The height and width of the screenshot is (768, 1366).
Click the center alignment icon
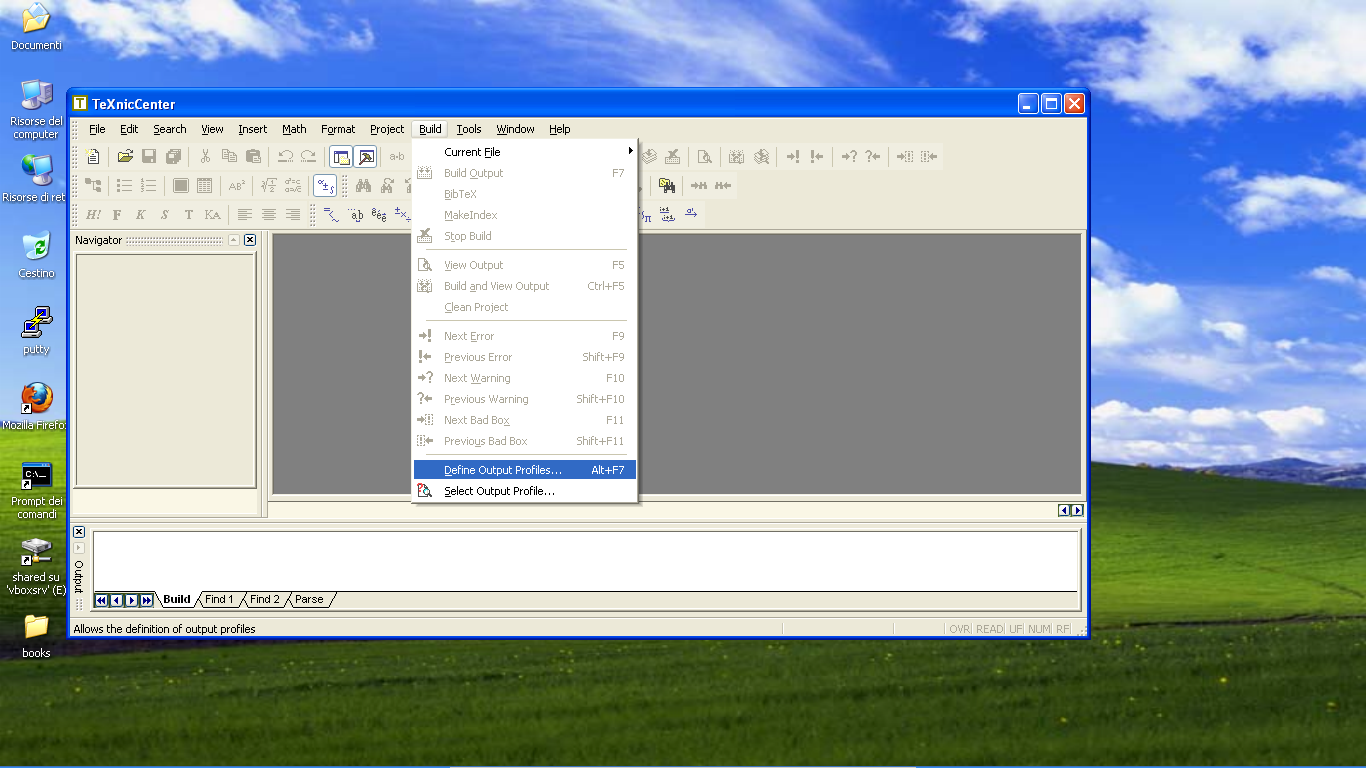coord(269,214)
